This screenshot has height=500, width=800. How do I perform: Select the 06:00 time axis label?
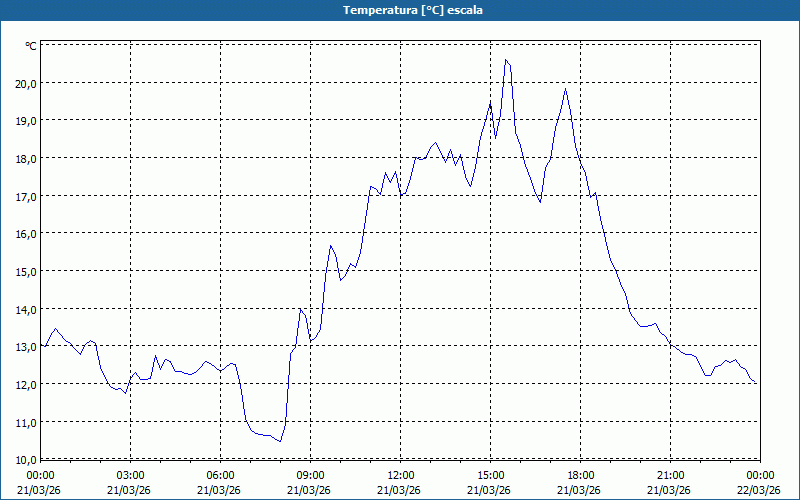(x=220, y=475)
